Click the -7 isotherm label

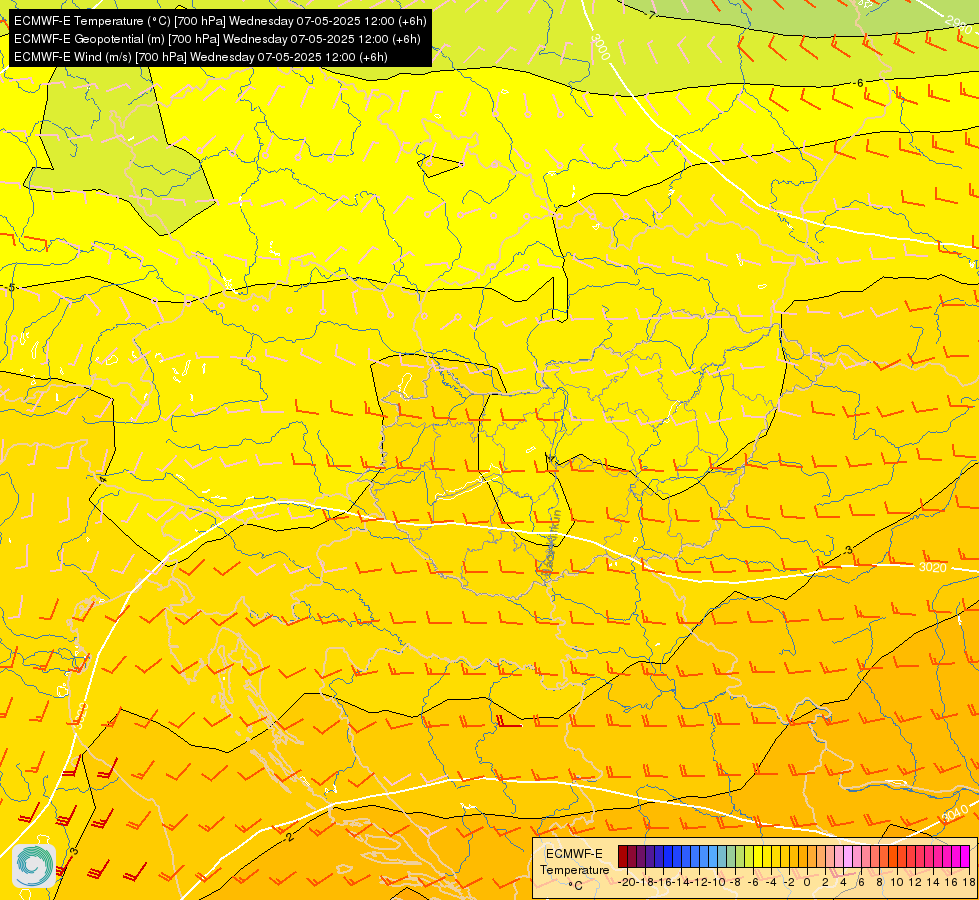click(x=651, y=15)
